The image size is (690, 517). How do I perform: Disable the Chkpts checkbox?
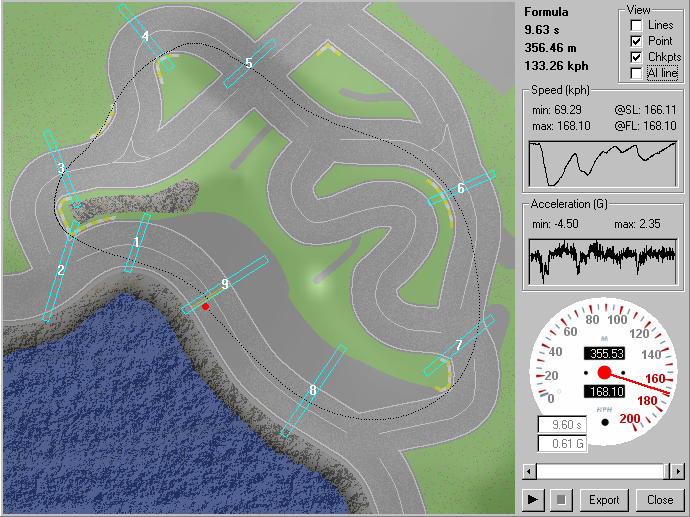(x=636, y=57)
